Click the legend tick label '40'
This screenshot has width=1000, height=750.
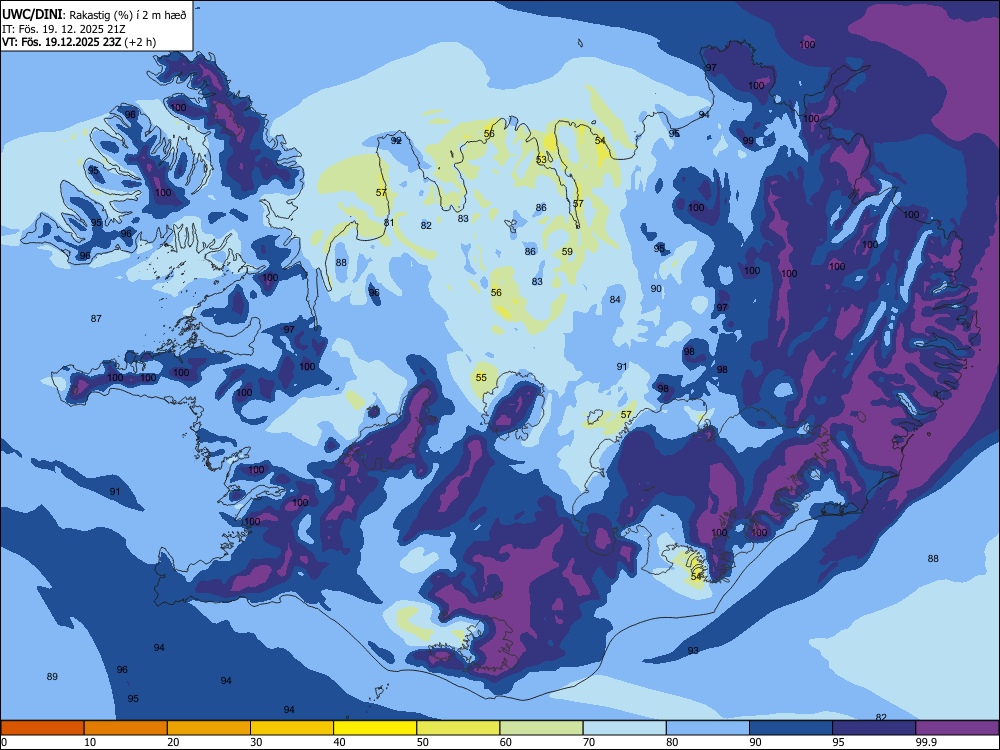coord(340,742)
